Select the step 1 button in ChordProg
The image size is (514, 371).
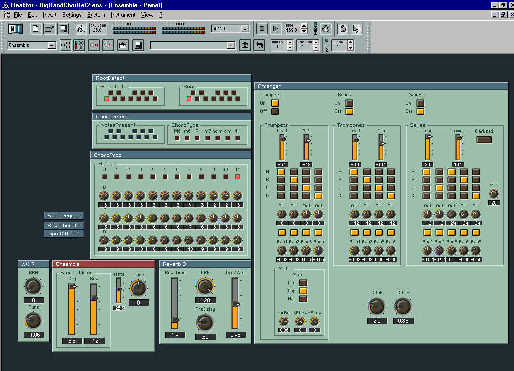104,176
